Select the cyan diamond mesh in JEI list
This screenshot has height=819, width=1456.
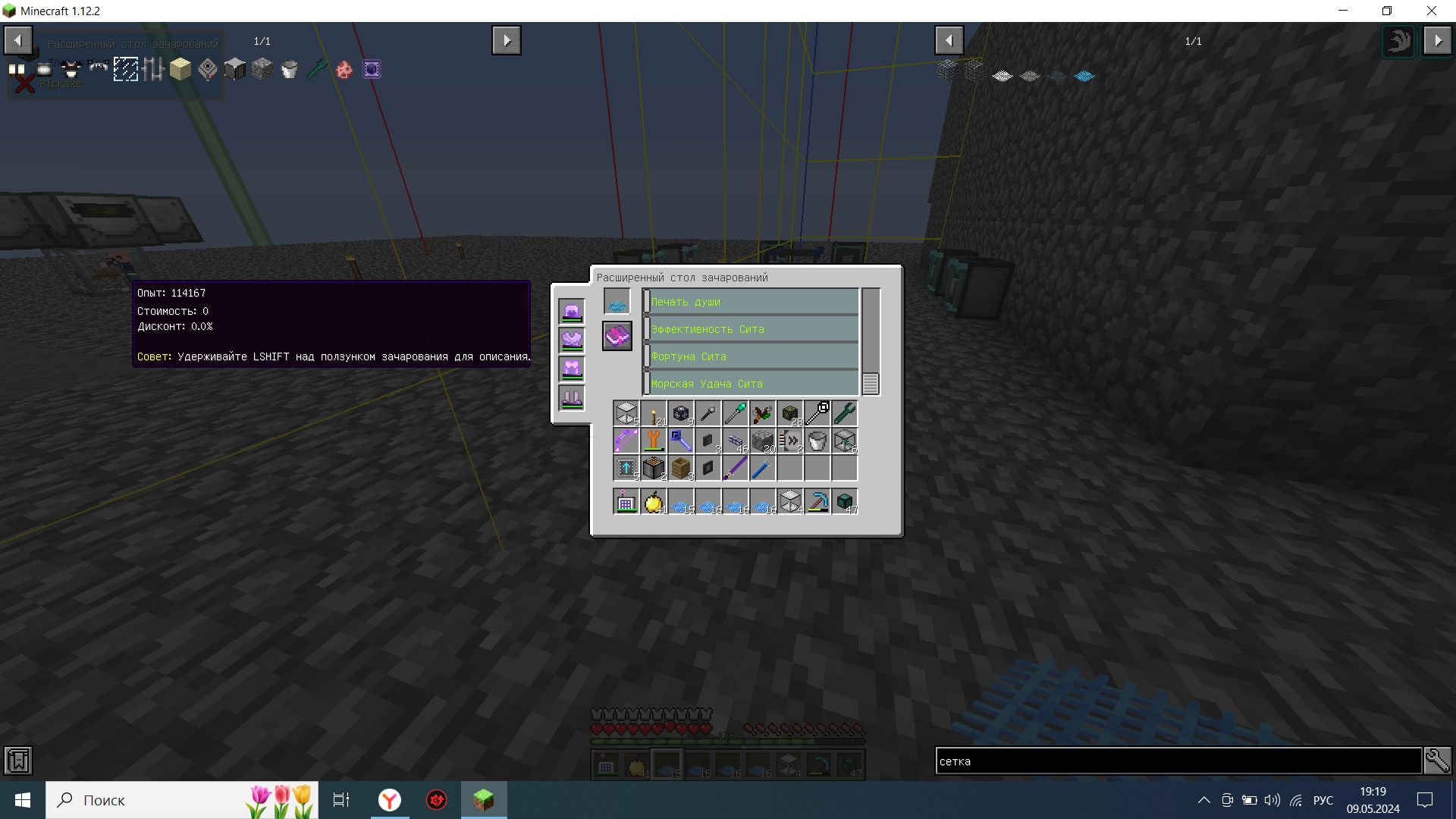[1084, 76]
